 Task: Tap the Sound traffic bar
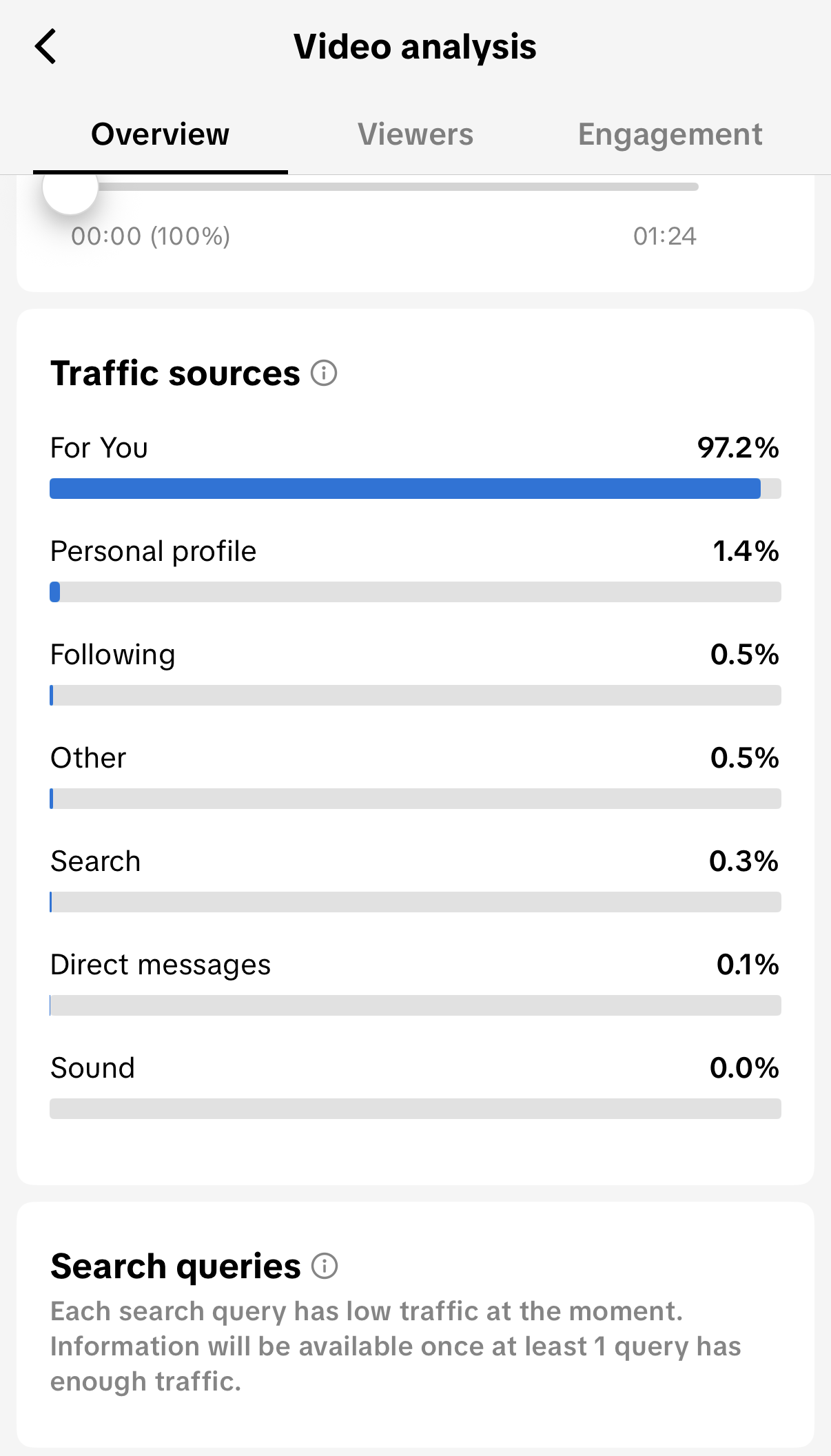pos(415,1109)
